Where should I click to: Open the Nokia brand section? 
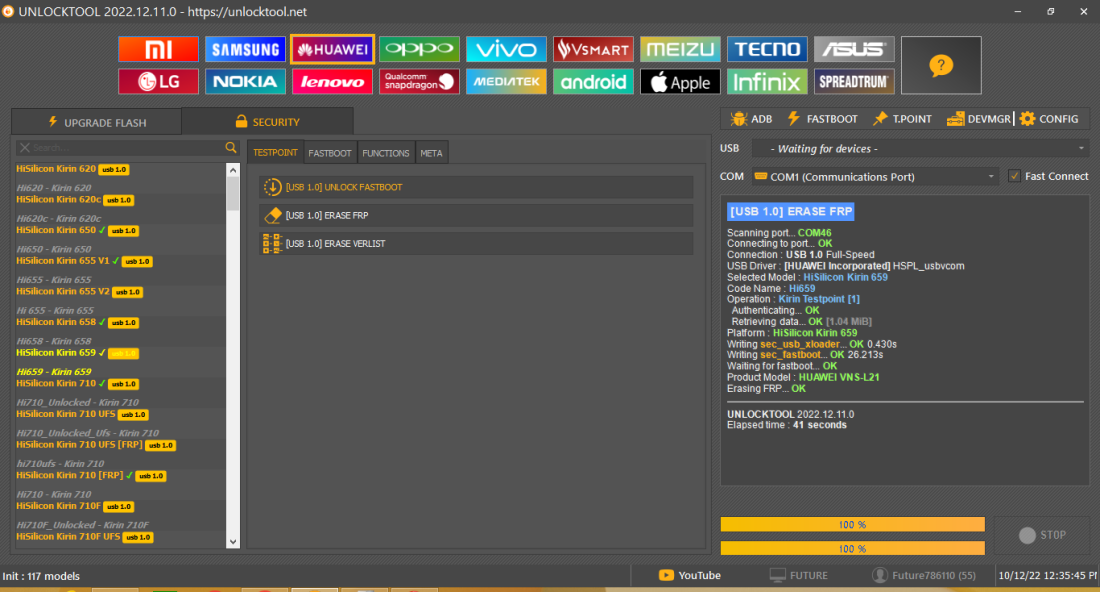click(x=246, y=81)
